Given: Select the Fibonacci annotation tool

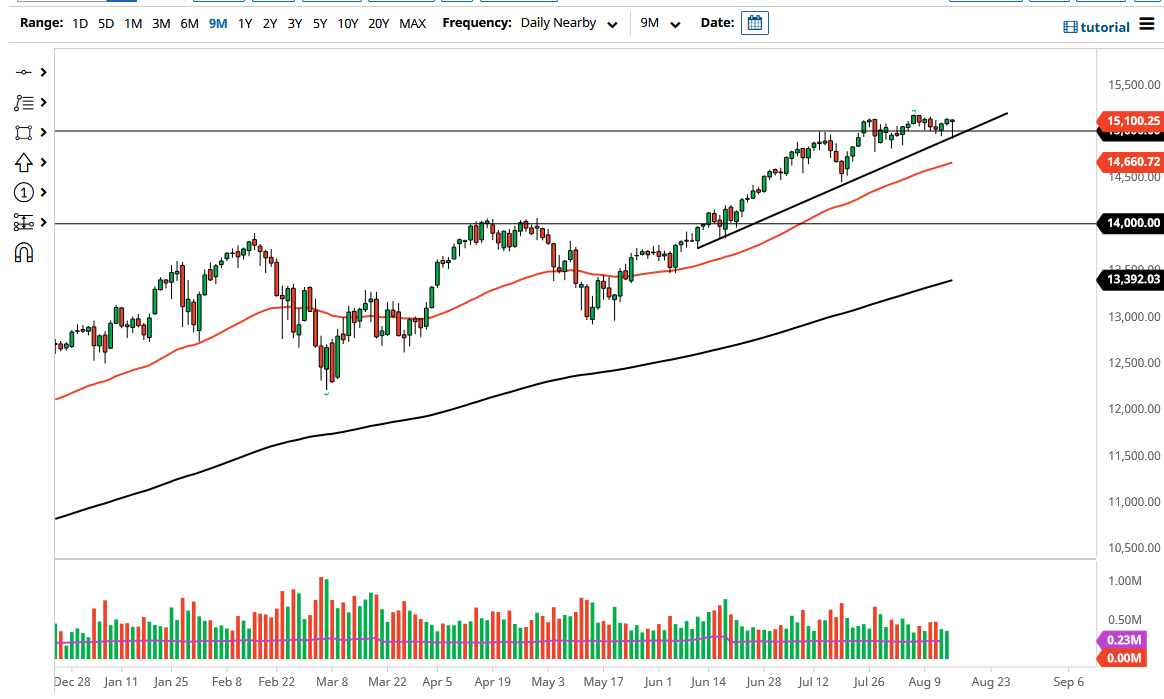Looking at the screenshot, I should [x=23, y=102].
